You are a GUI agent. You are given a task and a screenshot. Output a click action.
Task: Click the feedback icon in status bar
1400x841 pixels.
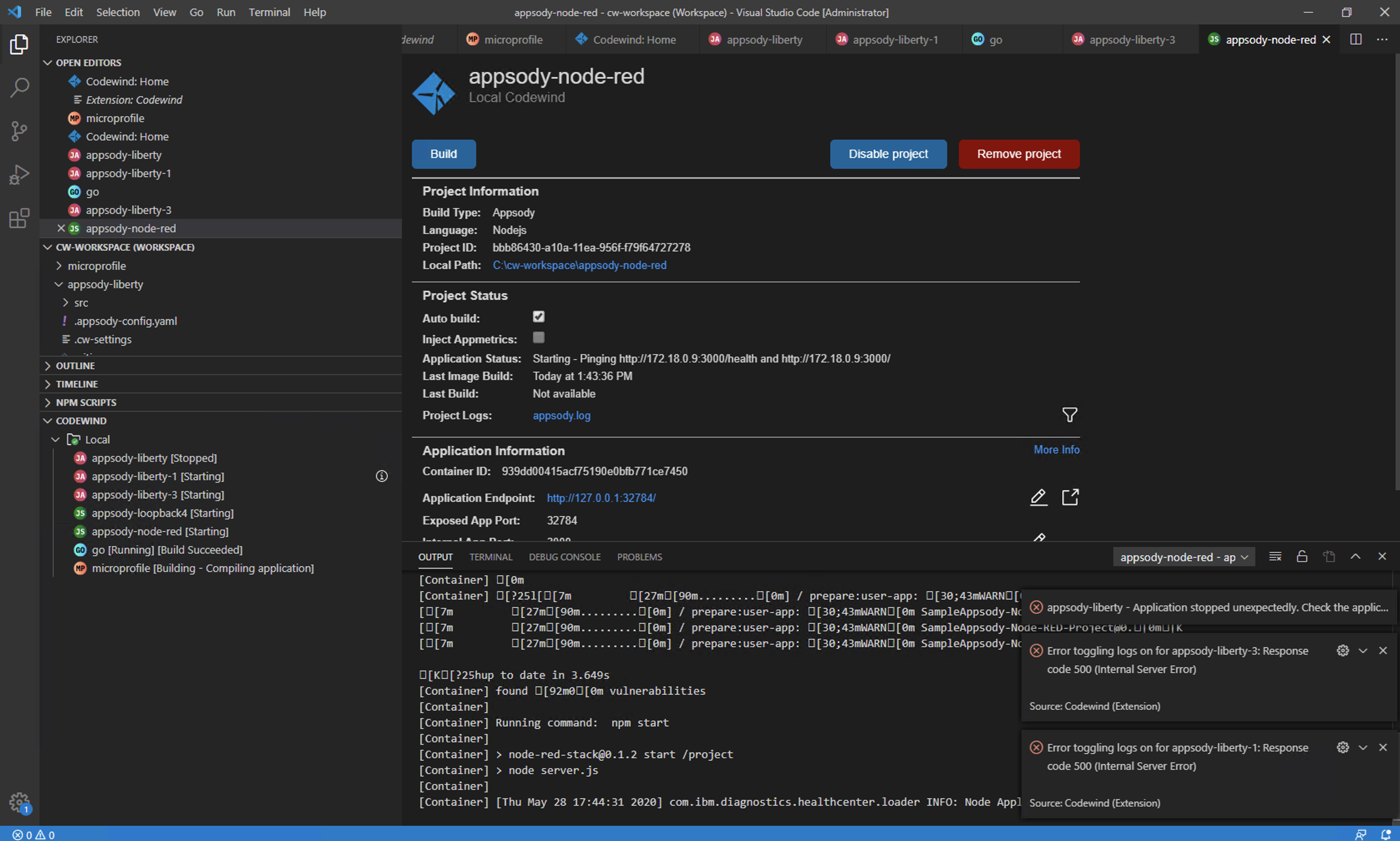[1360, 834]
